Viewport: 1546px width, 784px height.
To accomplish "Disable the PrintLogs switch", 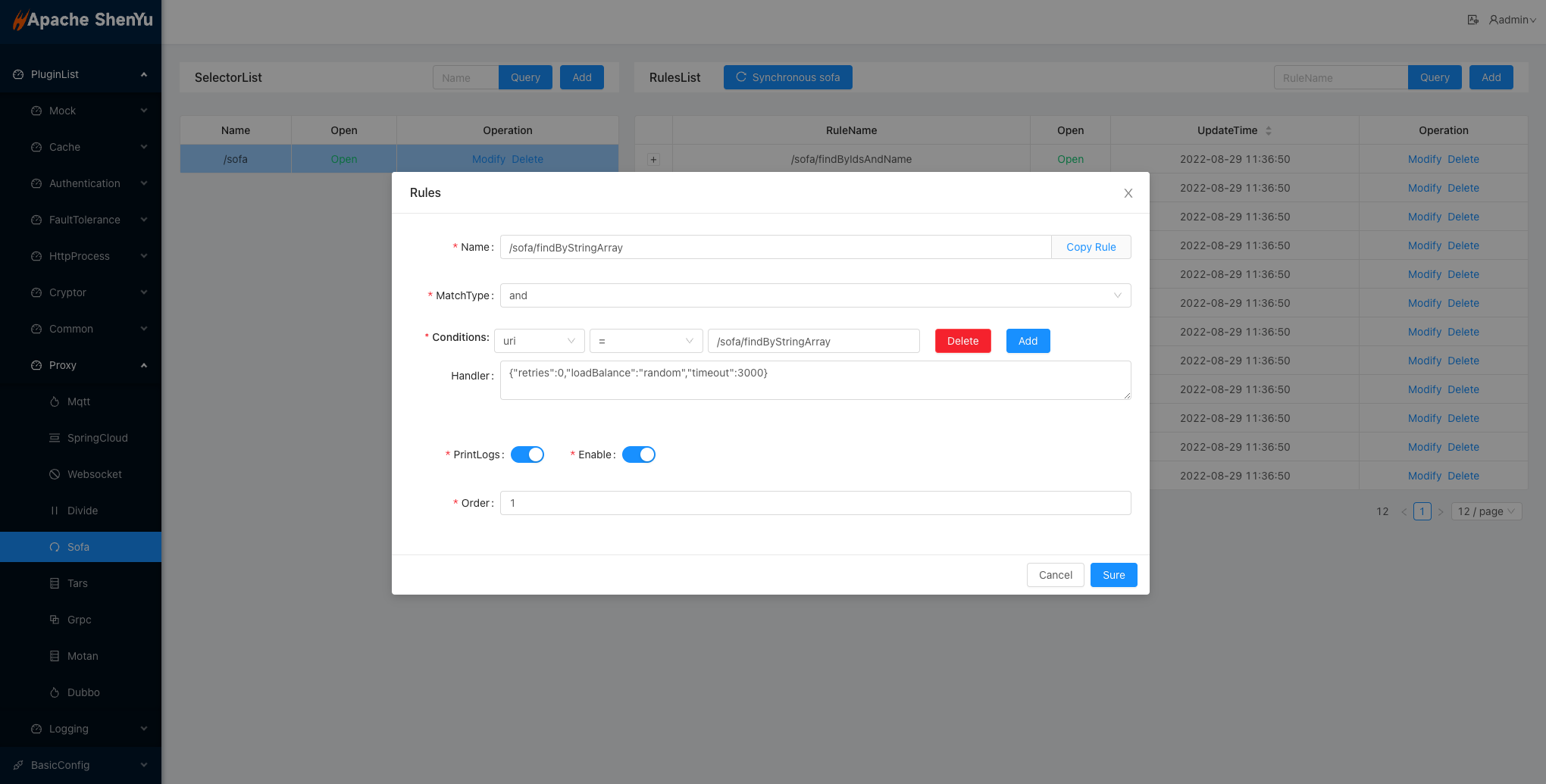I will coord(527,454).
